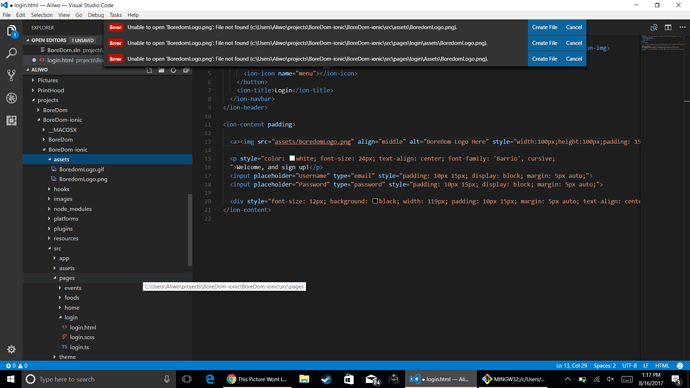
Task: Open the Debug menu
Action: point(95,15)
